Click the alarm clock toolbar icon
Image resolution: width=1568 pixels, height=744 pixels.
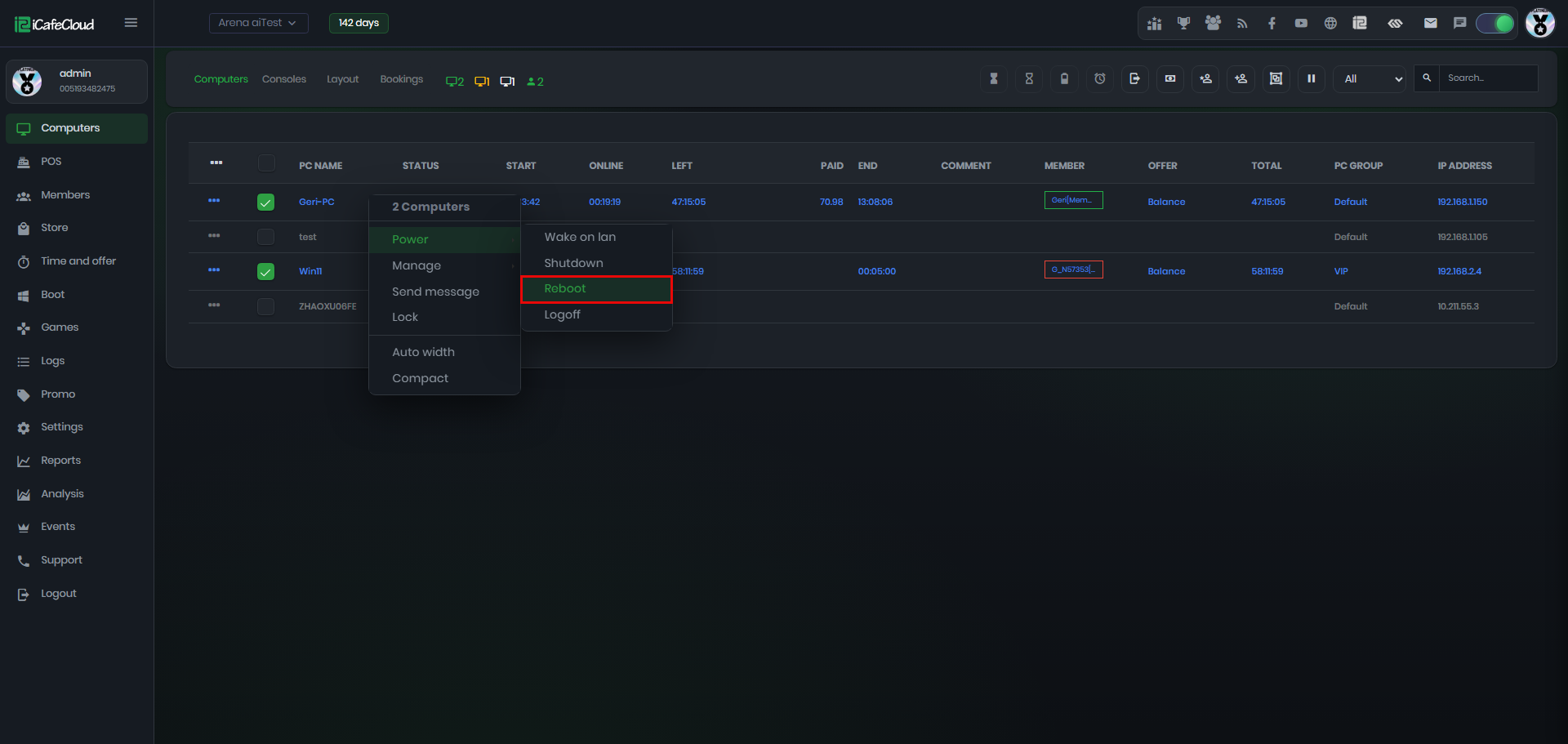(1100, 78)
